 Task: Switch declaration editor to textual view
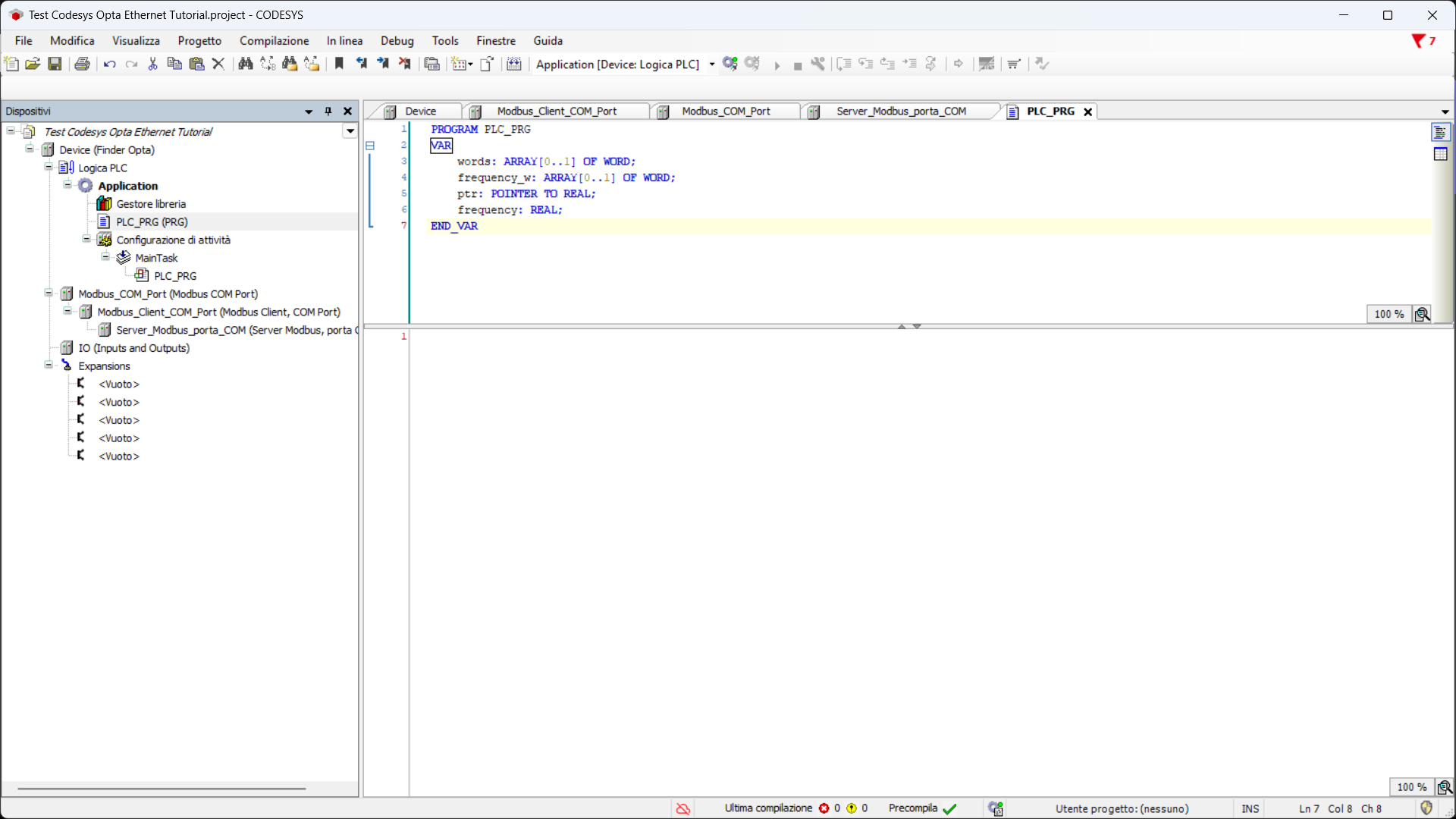coord(1440,133)
